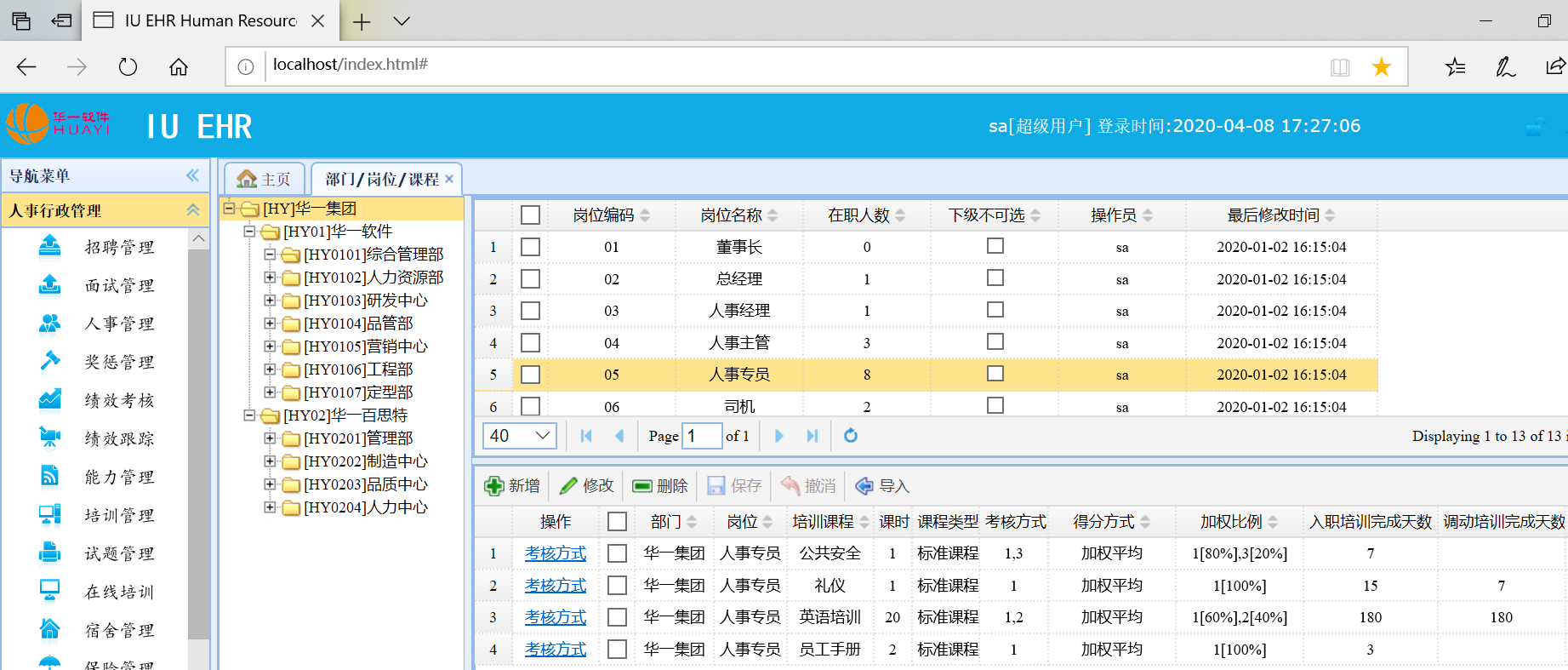Click the 新增 add button
Viewport: 1568px width, 670px height.
(512, 486)
